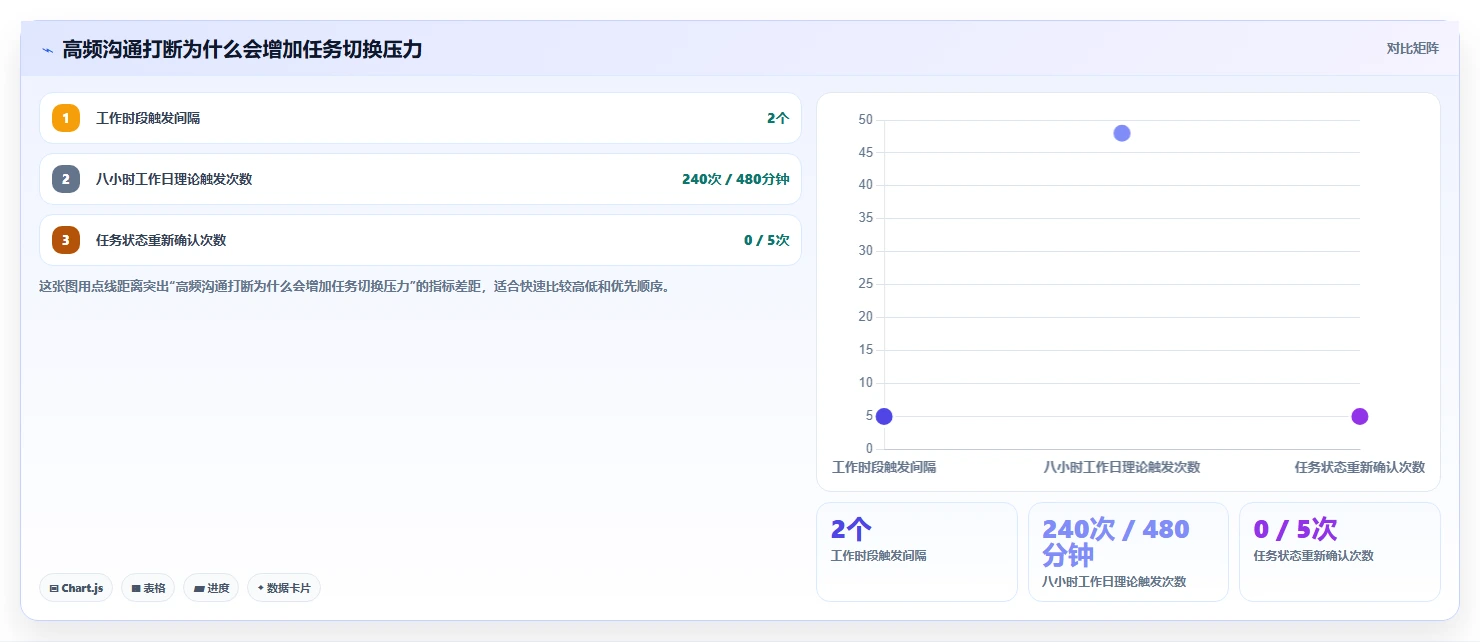Open the 工作时段触发间隔 list row
Image resolution: width=1480 pixels, height=642 pixels.
420,118
